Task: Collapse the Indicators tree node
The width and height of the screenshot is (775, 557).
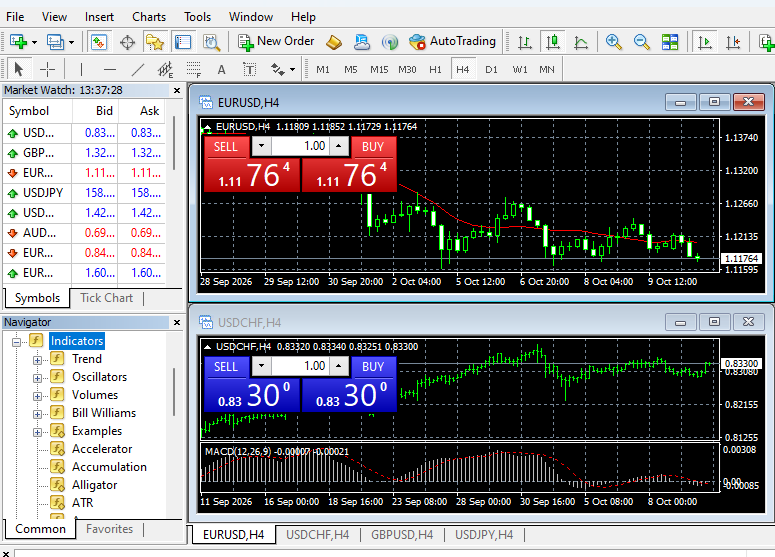Action: coord(16,342)
